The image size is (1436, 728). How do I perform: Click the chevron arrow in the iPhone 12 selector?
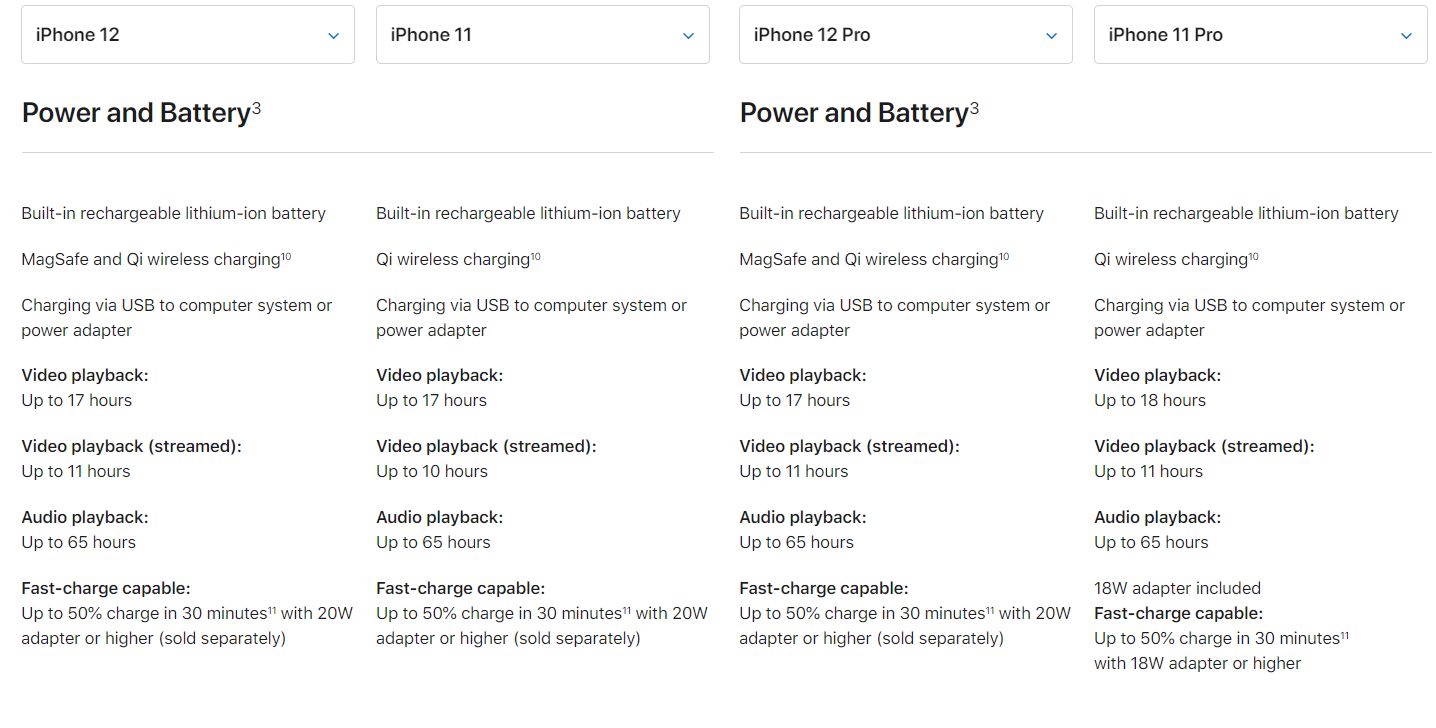(x=333, y=36)
